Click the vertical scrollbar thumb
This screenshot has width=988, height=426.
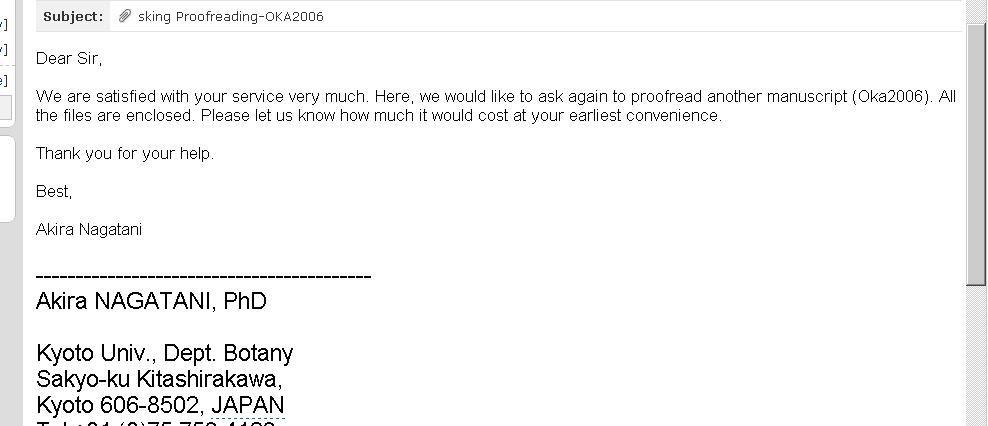[977, 154]
